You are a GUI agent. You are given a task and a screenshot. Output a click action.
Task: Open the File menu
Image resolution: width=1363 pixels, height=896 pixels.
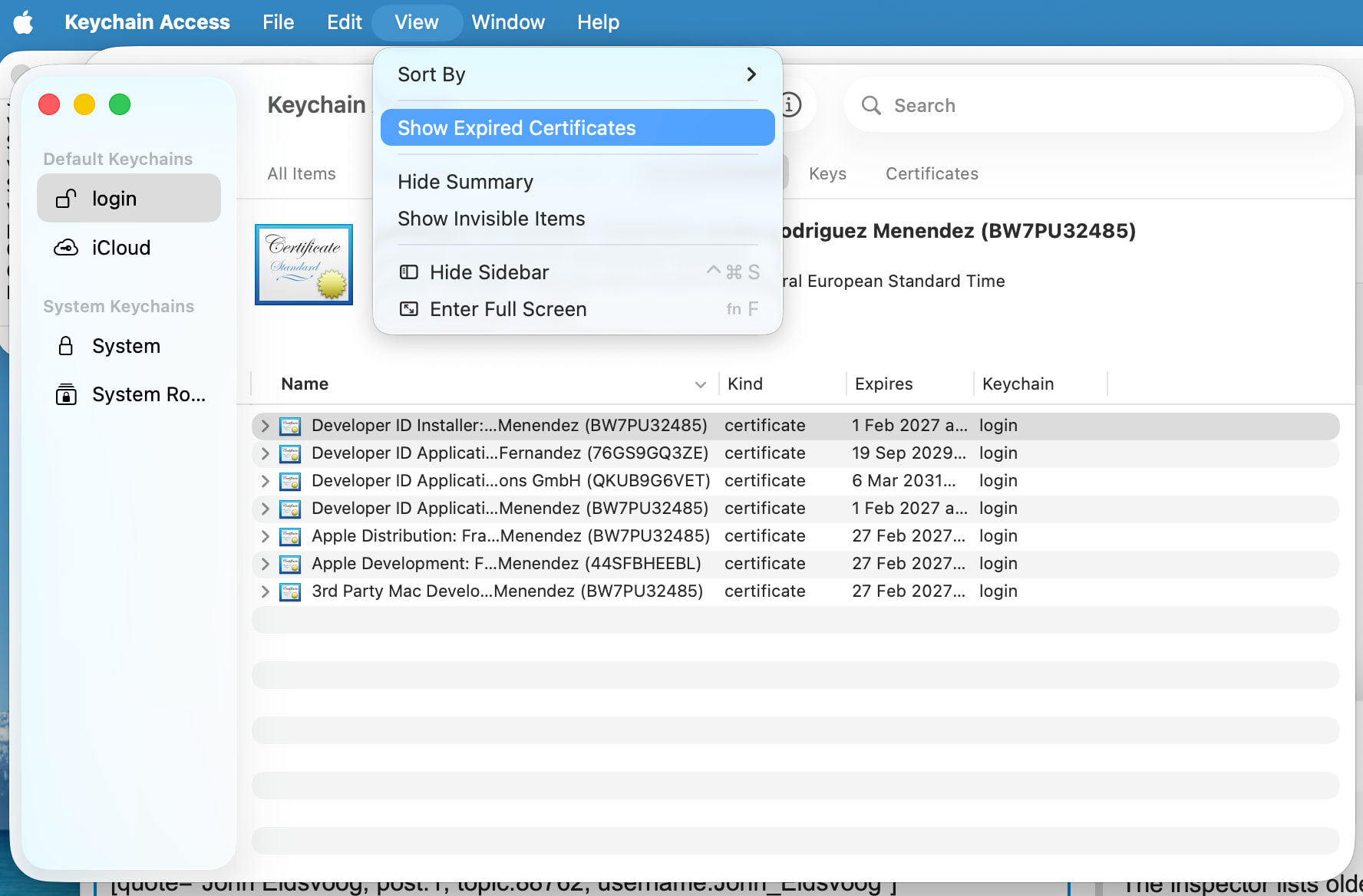pos(278,22)
